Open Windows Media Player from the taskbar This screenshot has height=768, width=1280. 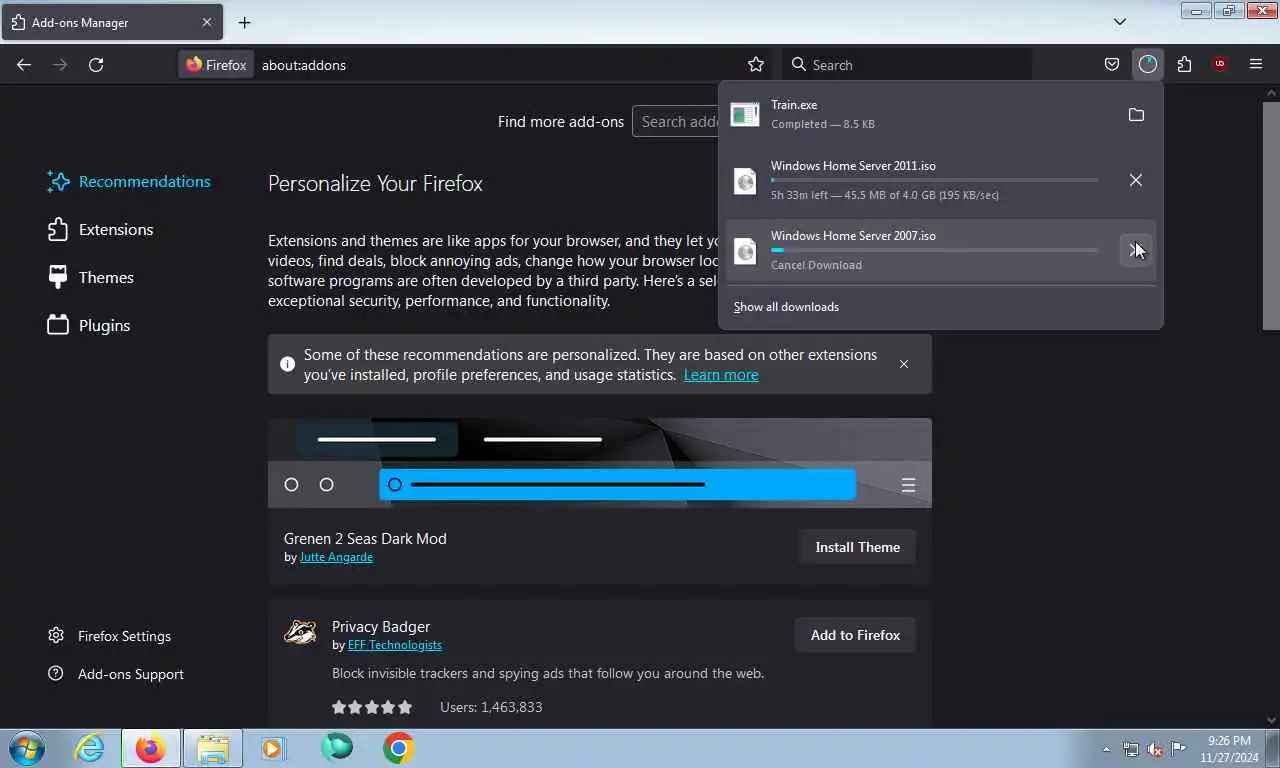[x=273, y=748]
